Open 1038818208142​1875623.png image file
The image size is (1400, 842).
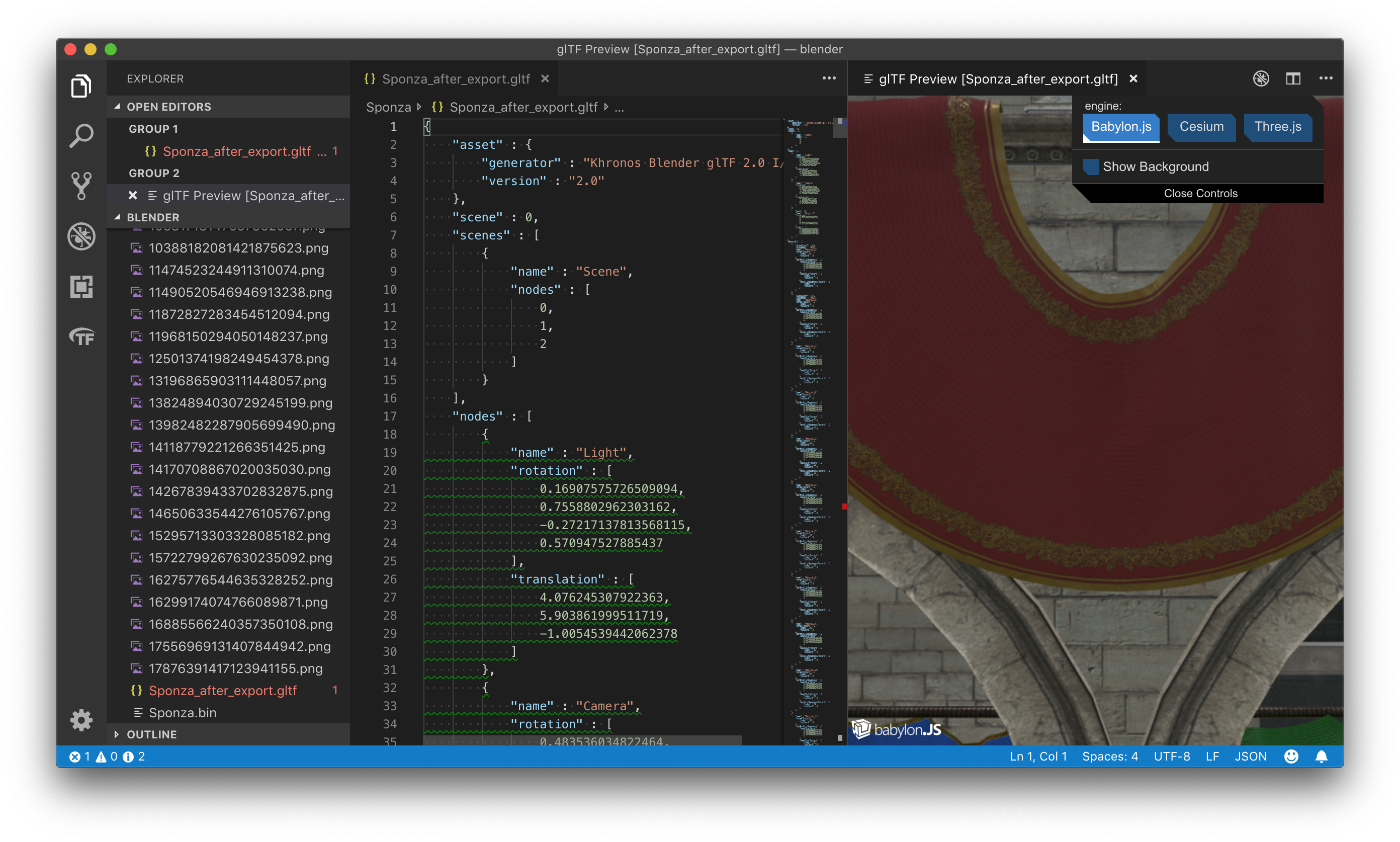pyautogui.click(x=228, y=248)
